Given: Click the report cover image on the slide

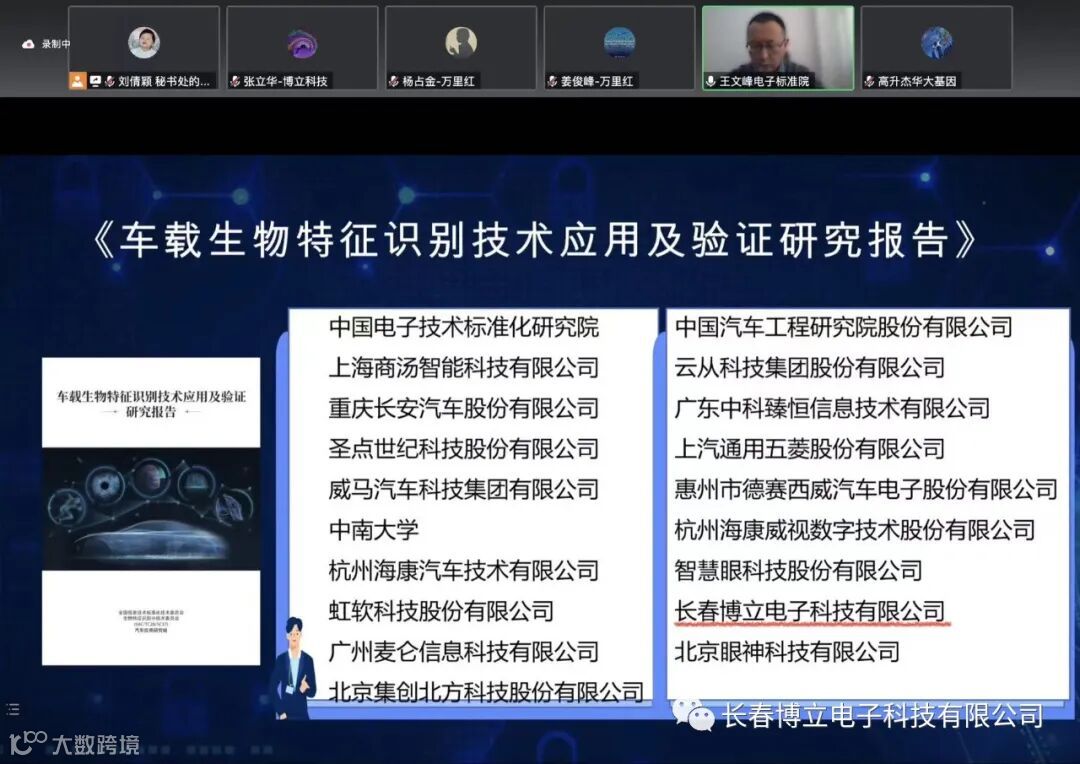Looking at the screenshot, I should tap(151, 510).
